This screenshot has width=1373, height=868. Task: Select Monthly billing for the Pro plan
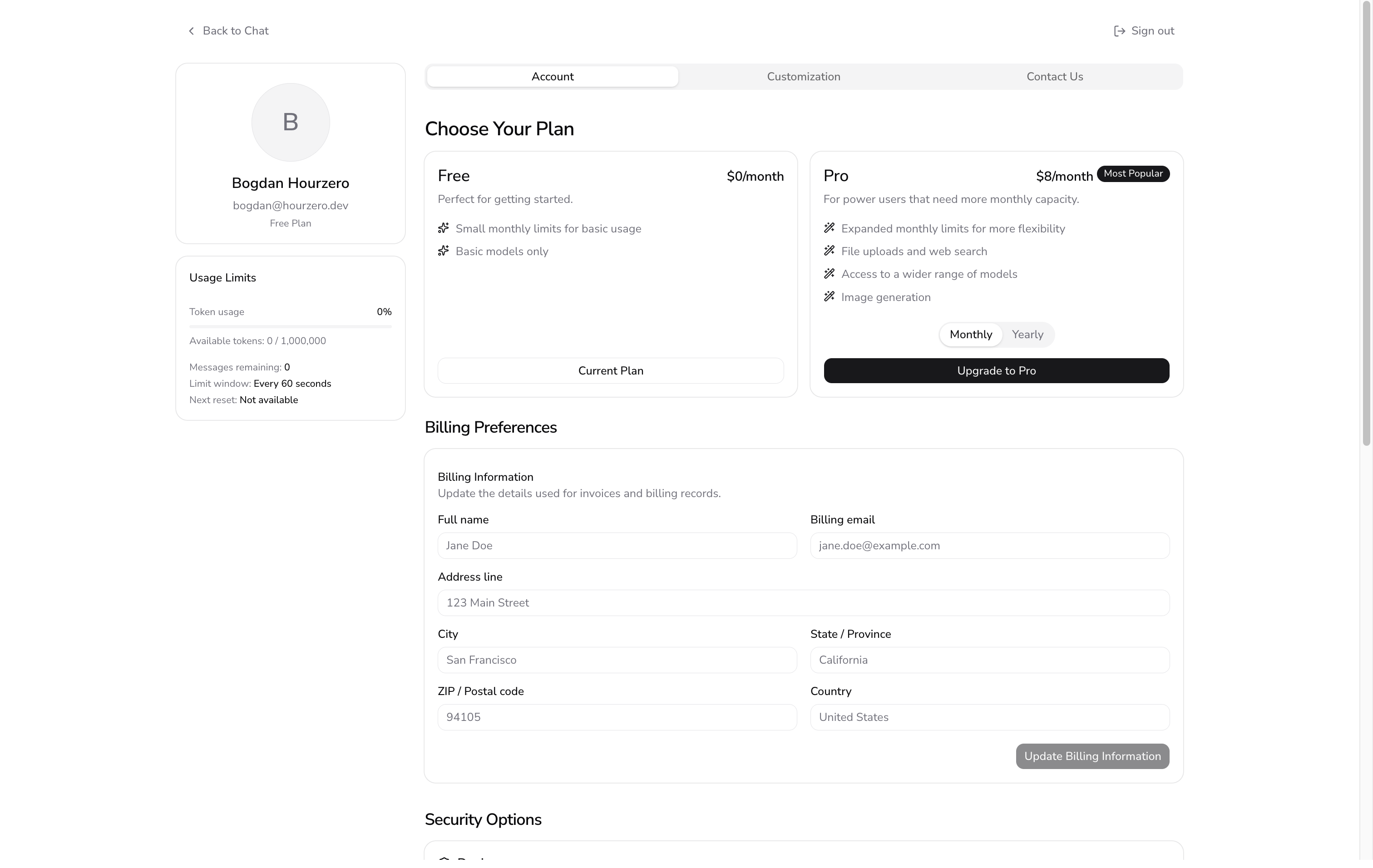pos(970,335)
